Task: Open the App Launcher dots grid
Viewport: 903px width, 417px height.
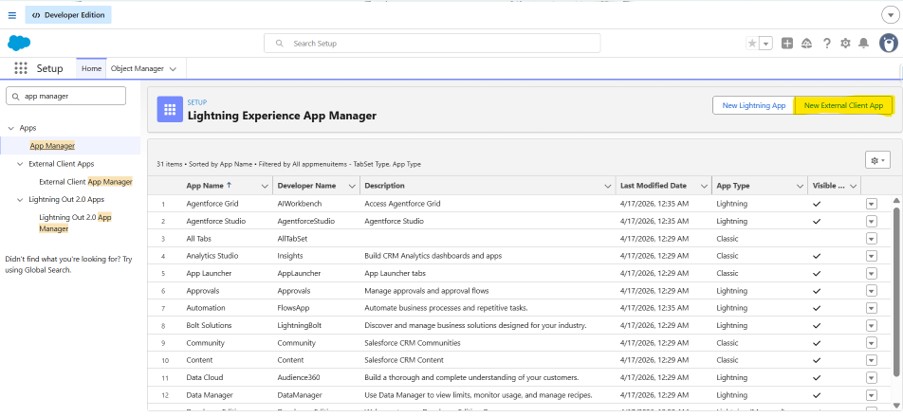Action: click(x=21, y=68)
